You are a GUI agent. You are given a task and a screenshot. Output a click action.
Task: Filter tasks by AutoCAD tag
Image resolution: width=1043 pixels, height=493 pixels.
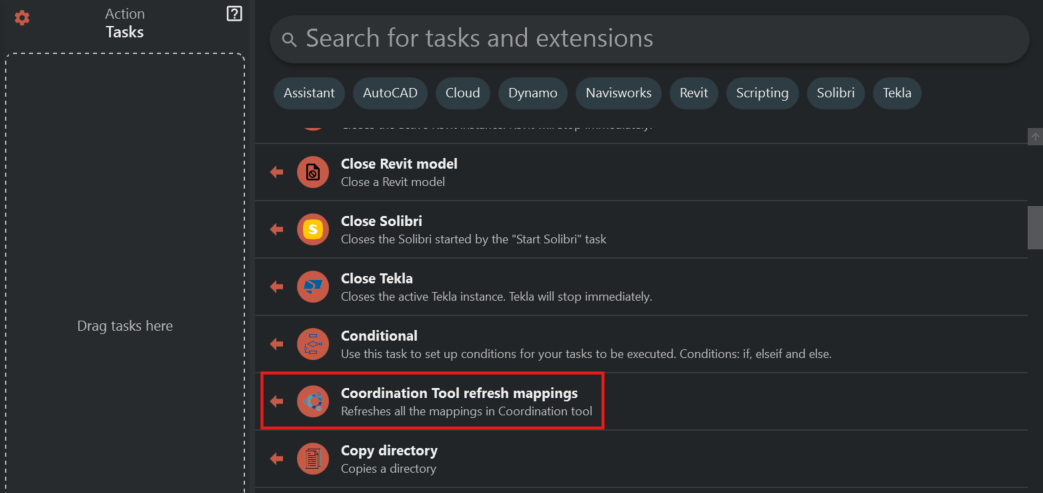[390, 93]
